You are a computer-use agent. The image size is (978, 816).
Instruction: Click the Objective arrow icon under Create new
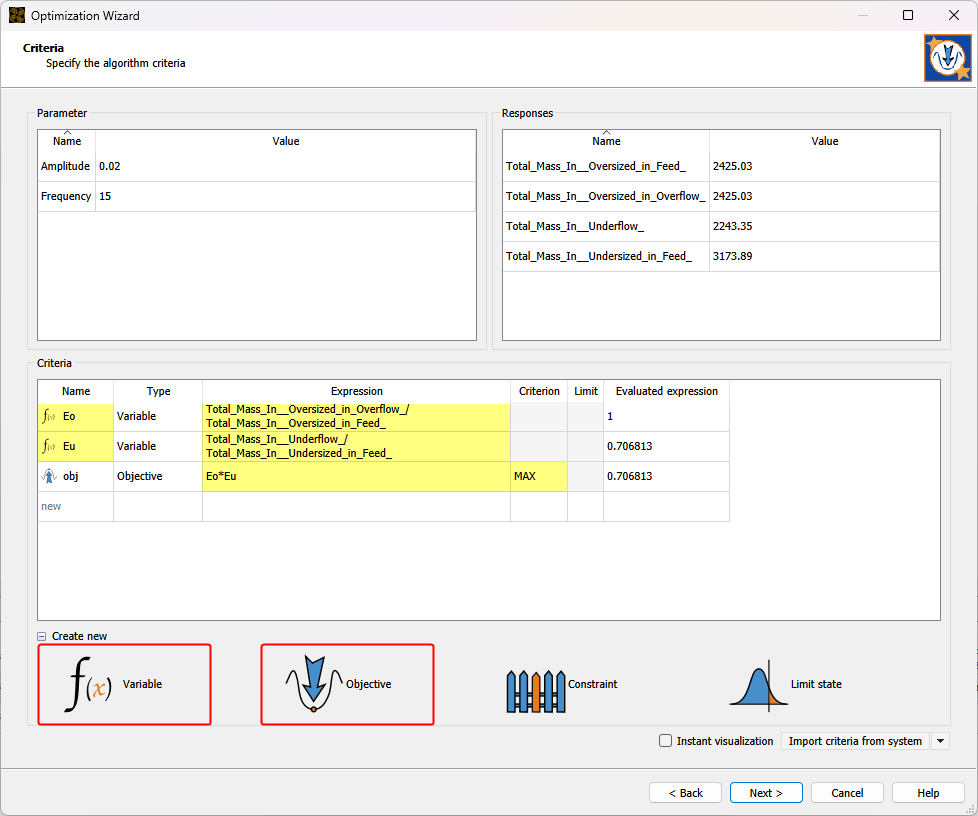pos(314,684)
